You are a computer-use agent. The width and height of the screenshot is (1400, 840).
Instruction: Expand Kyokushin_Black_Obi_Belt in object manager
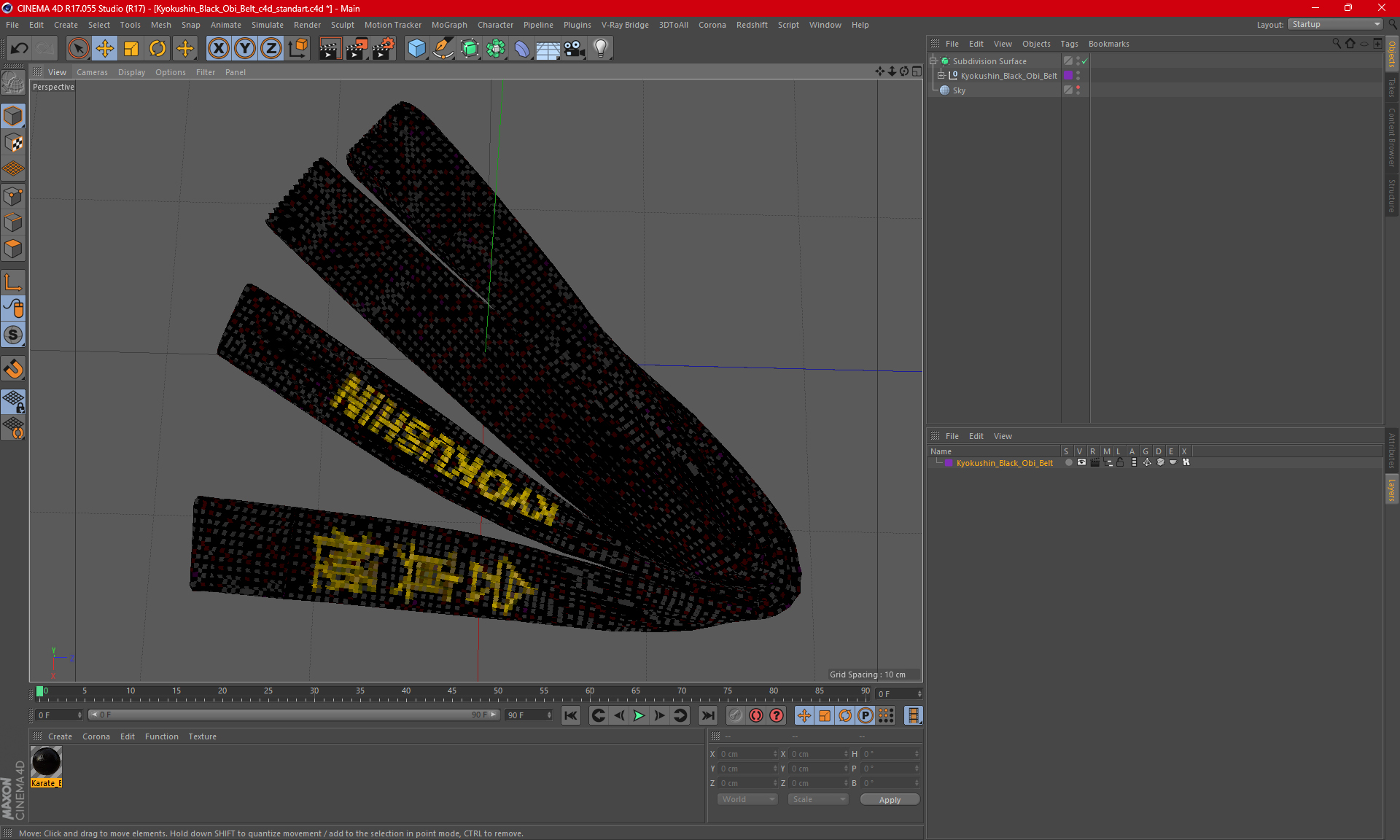[x=941, y=76]
